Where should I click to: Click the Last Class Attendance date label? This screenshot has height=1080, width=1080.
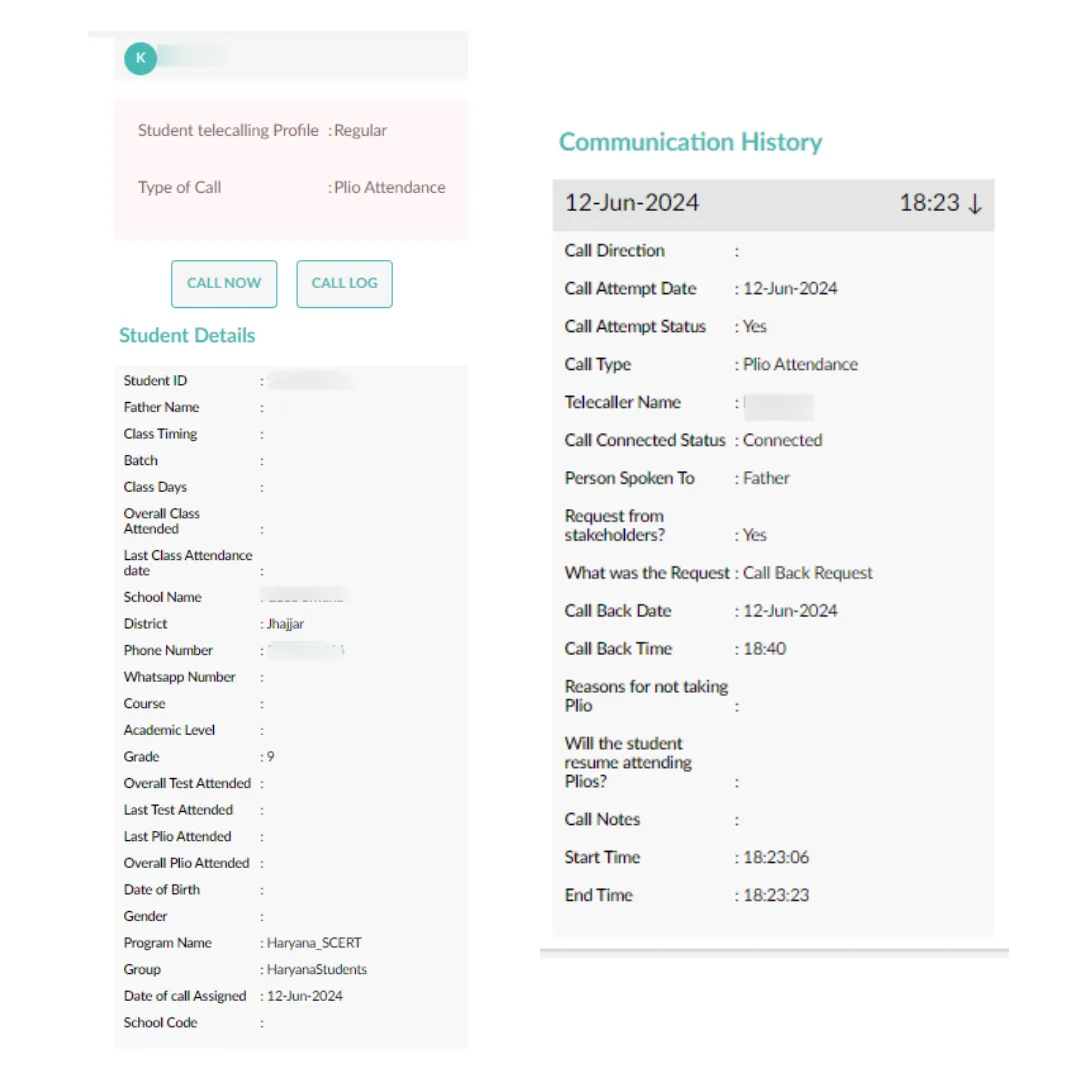point(188,563)
